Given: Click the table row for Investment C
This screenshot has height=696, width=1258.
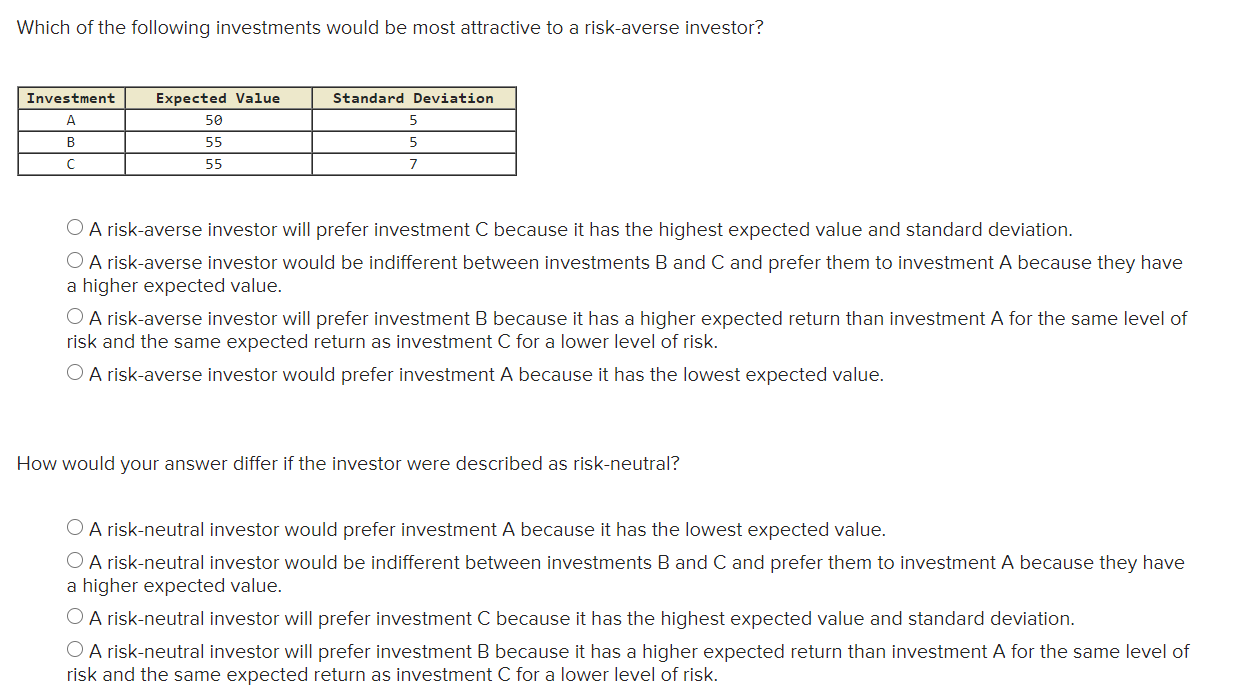Looking at the screenshot, I should pos(70,163).
